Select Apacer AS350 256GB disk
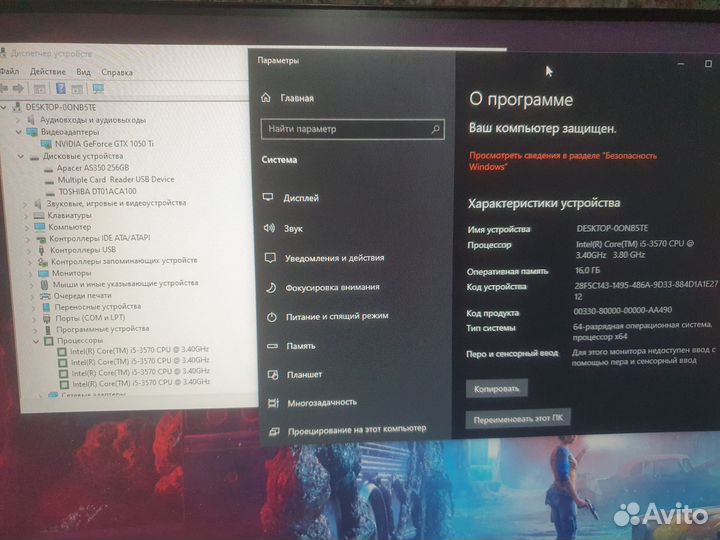The width and height of the screenshot is (720, 540). [x=93, y=168]
